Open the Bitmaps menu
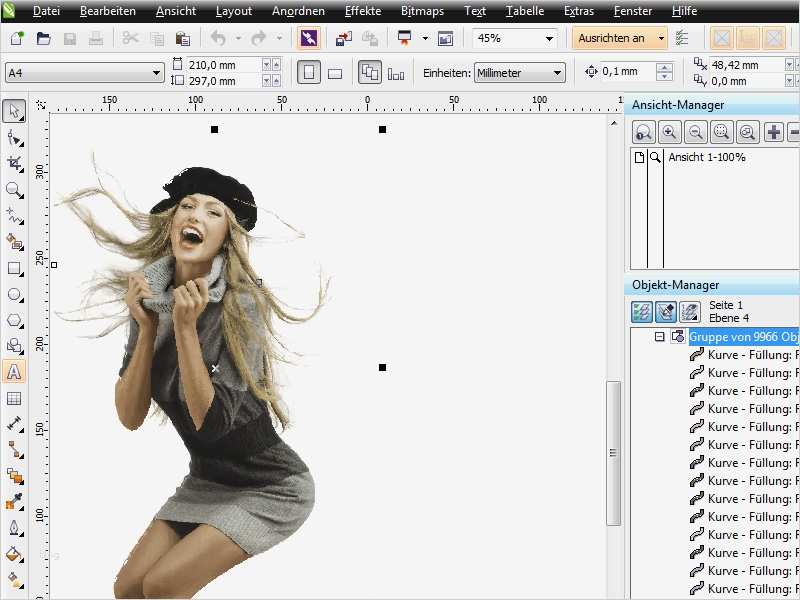This screenshot has height=600, width=800. (x=421, y=12)
